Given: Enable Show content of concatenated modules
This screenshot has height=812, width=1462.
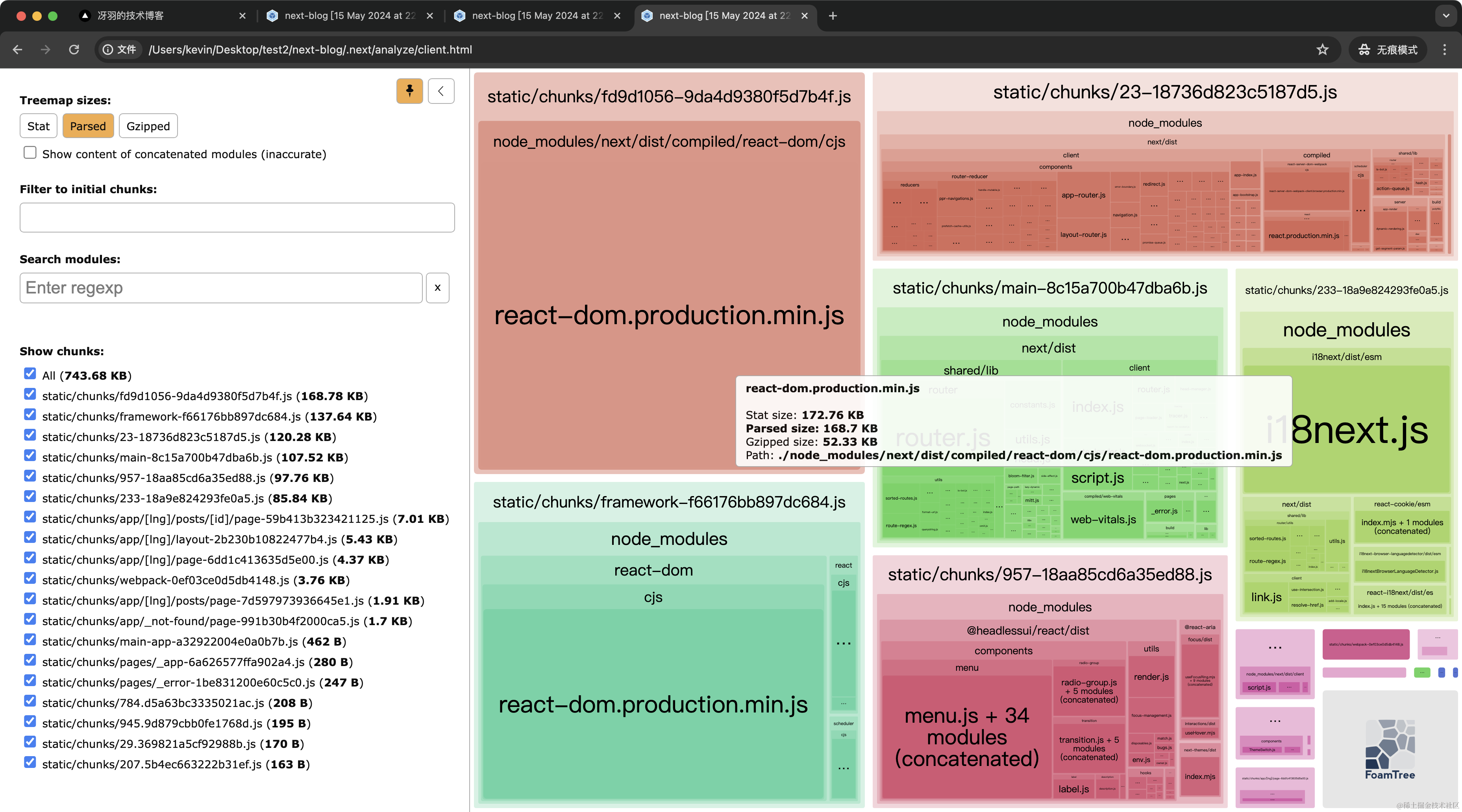Looking at the screenshot, I should tap(30, 153).
